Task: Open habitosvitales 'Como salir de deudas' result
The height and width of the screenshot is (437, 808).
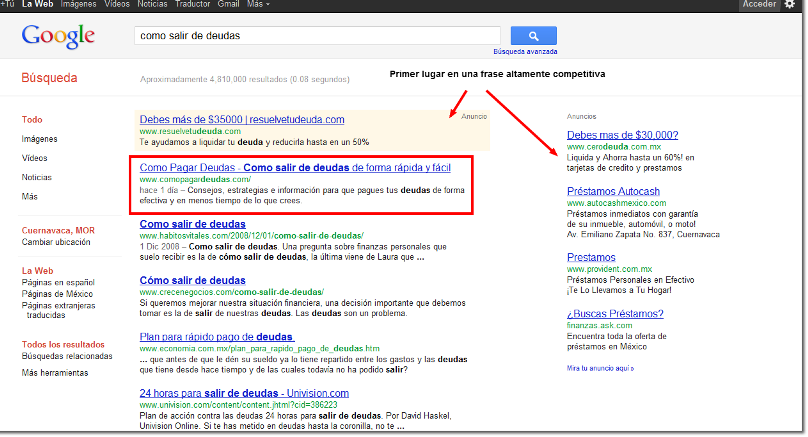Action: [x=192, y=224]
